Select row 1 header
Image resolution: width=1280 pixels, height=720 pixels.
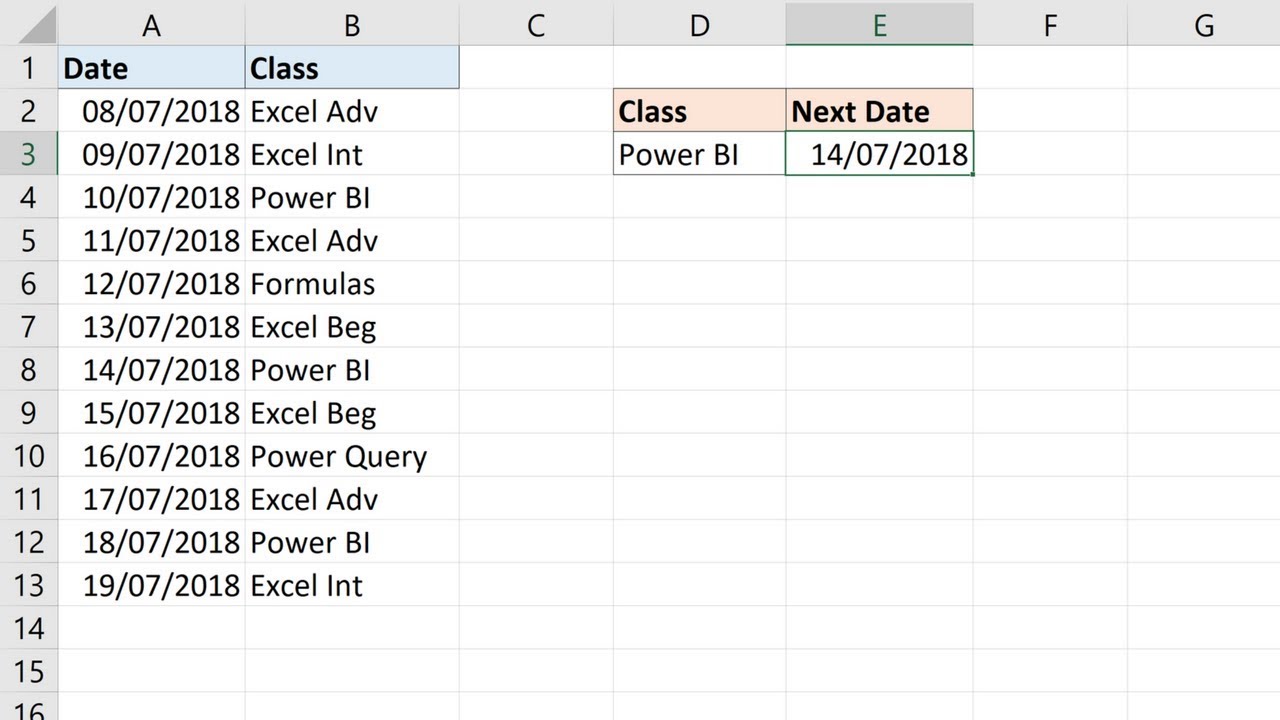click(28, 68)
